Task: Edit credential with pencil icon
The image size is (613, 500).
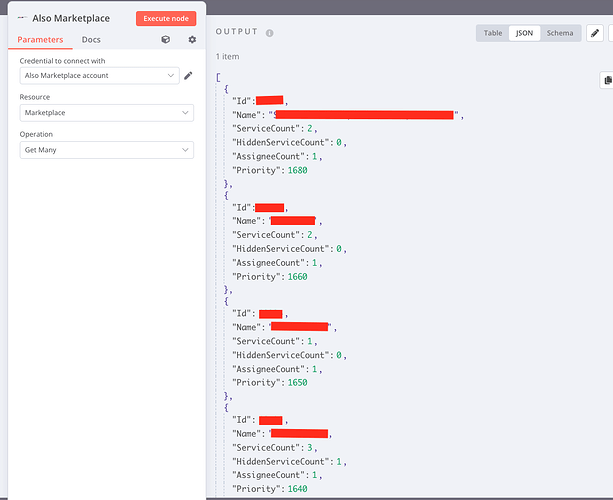Action: tap(188, 75)
